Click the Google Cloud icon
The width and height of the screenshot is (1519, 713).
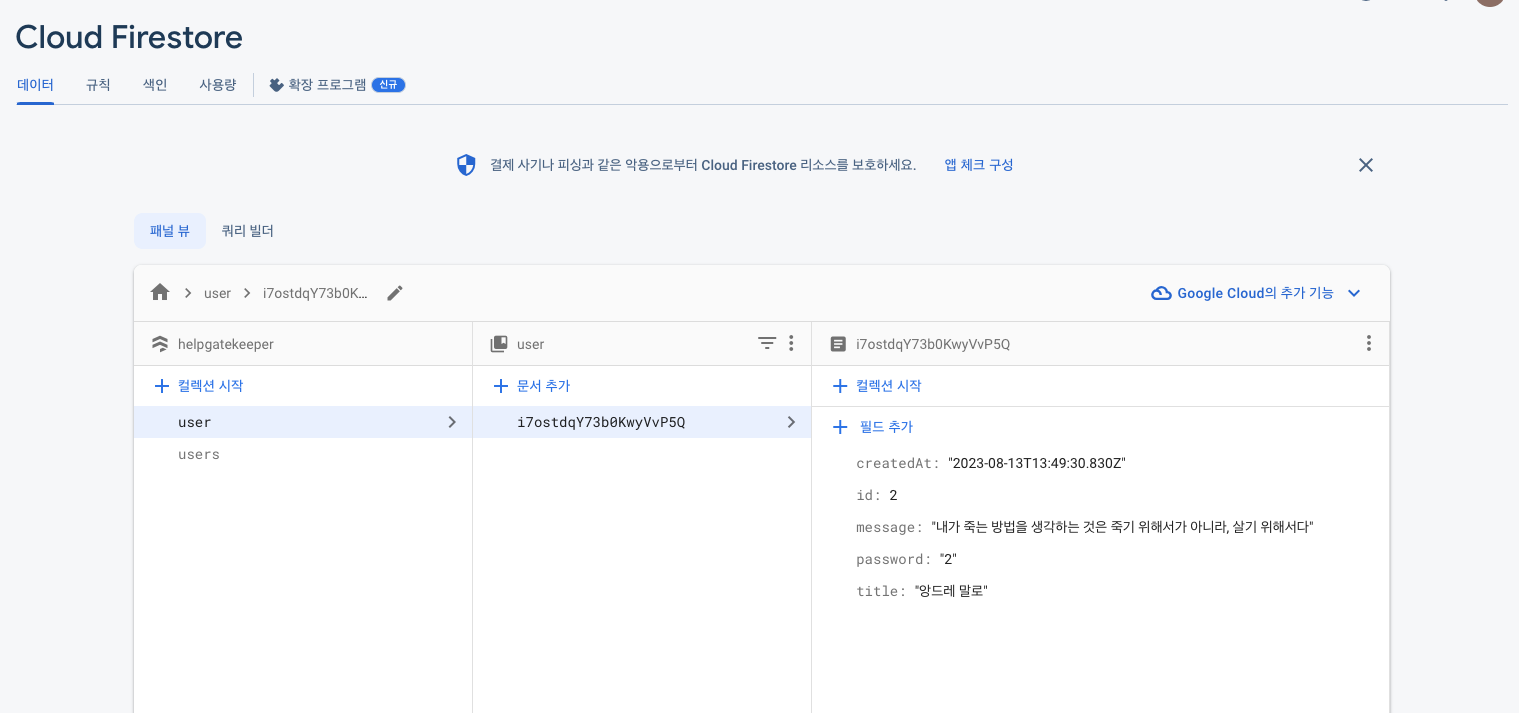coord(1161,293)
